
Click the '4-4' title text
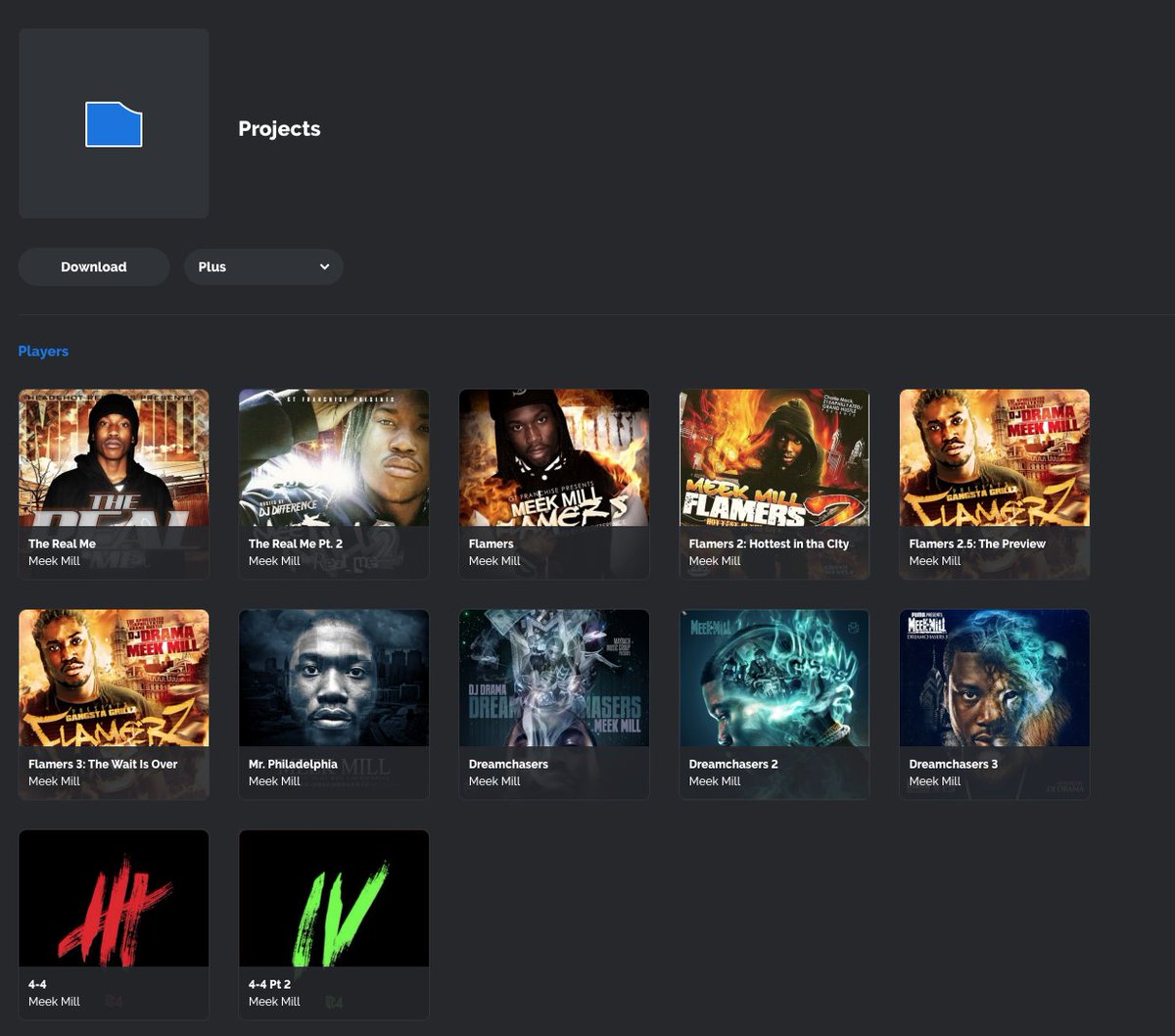[x=37, y=984]
